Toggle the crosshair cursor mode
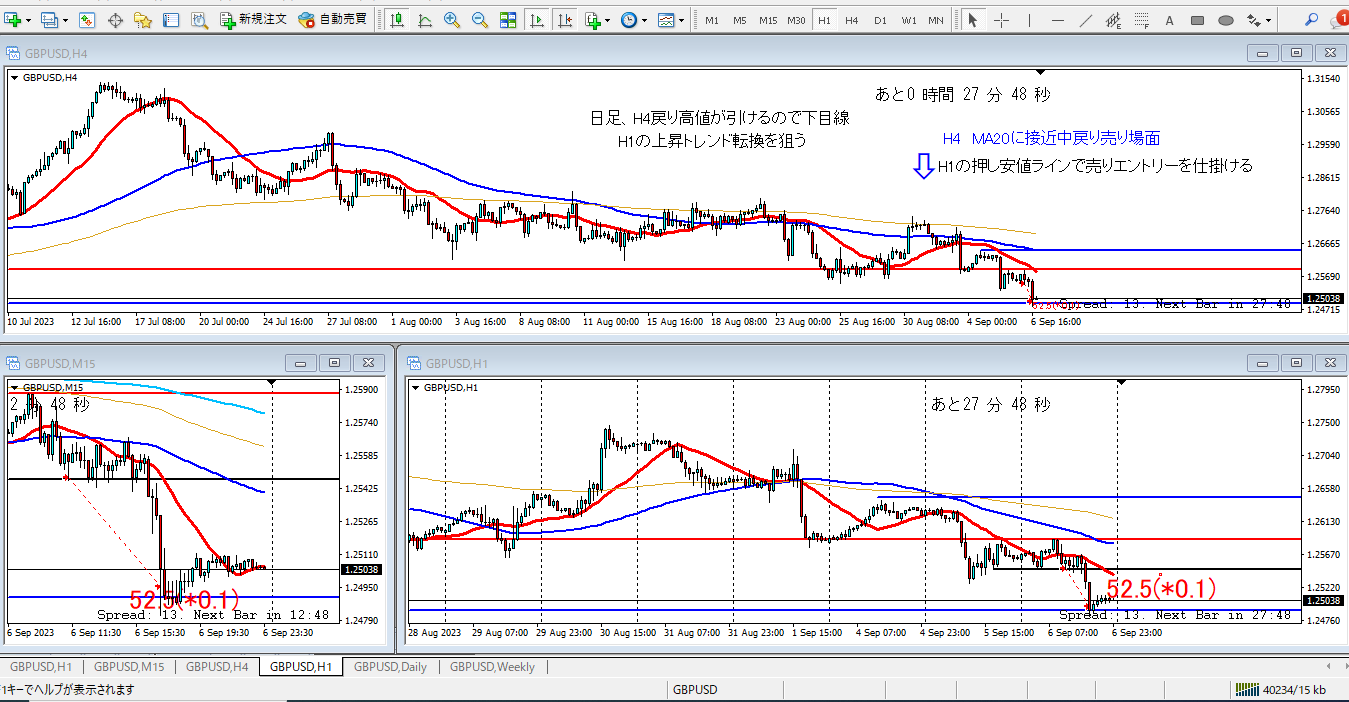The width and height of the screenshot is (1349, 702). [x=1001, y=20]
